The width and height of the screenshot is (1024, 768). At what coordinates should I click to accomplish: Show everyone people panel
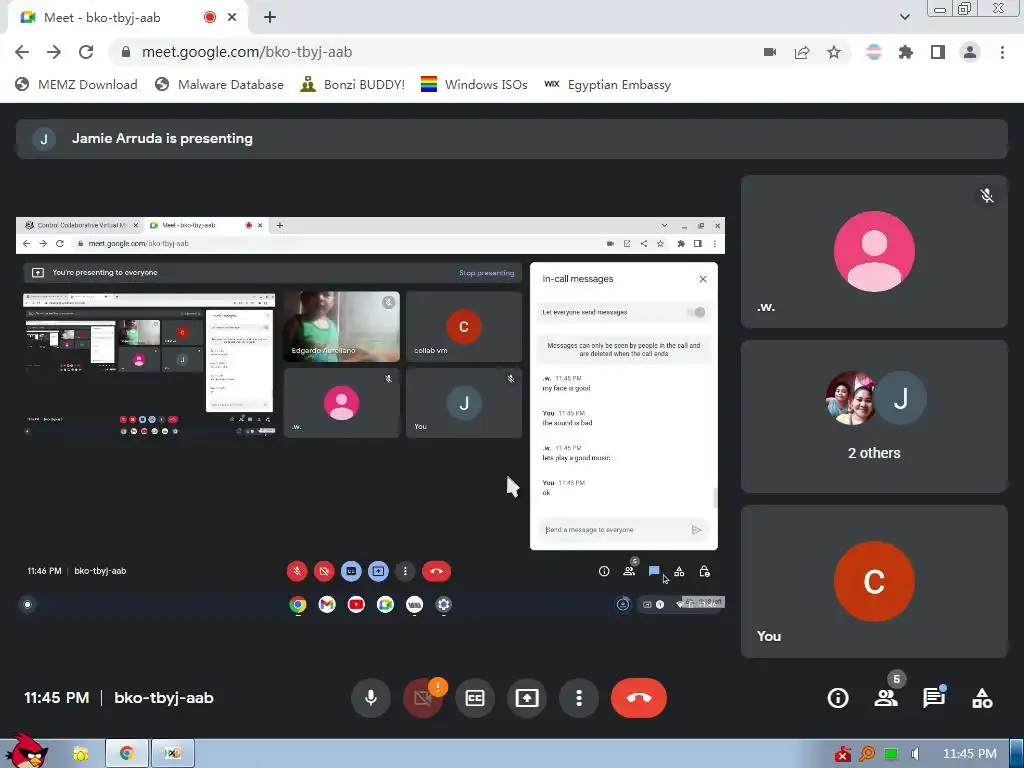pos(886,698)
